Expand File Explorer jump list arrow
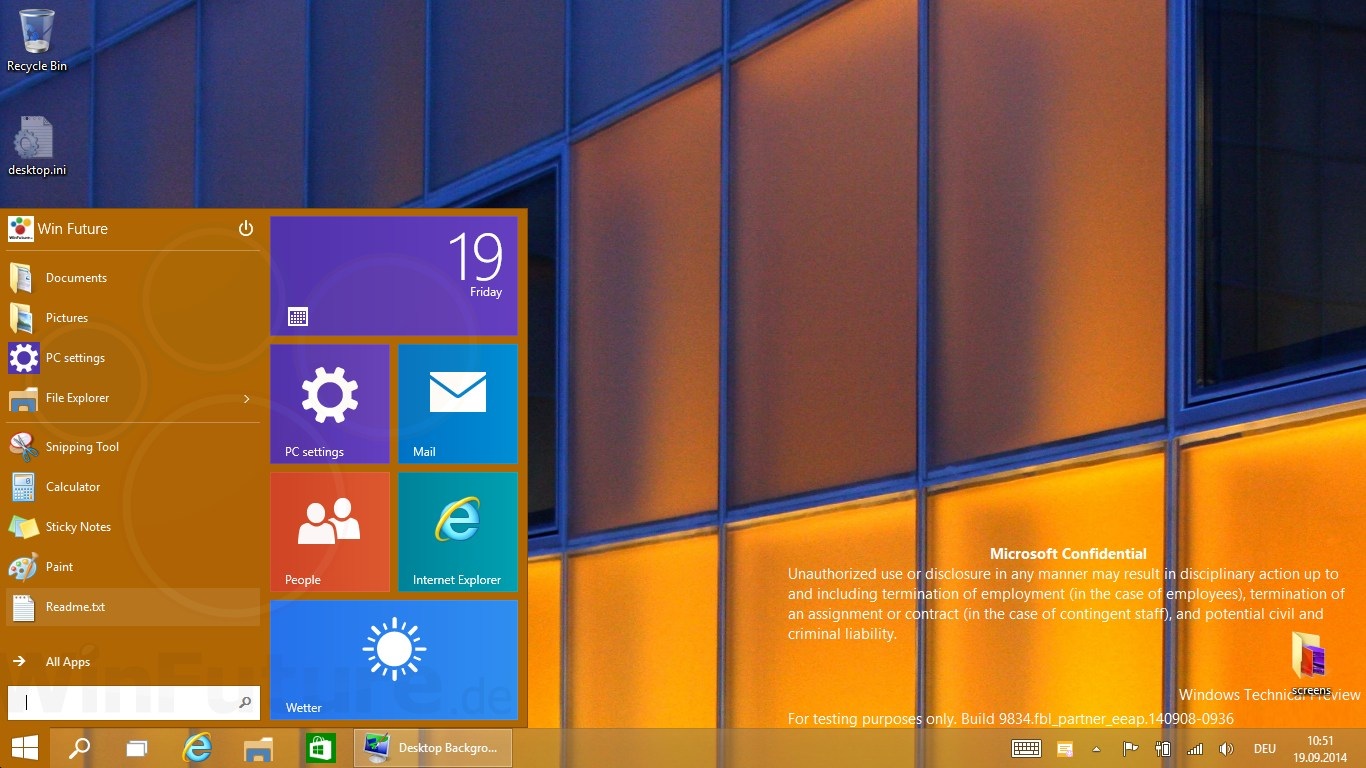Image resolution: width=1366 pixels, height=768 pixels. pyautogui.click(x=247, y=399)
